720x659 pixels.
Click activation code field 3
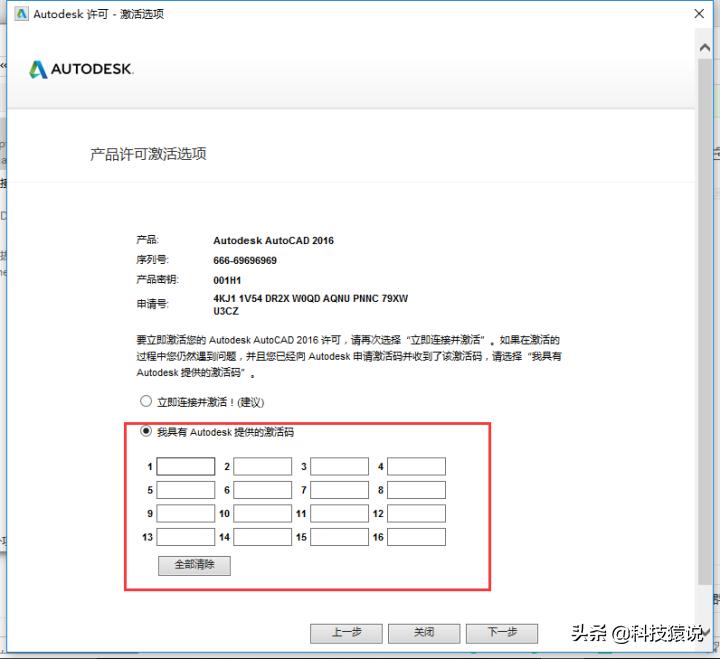[x=339, y=466]
